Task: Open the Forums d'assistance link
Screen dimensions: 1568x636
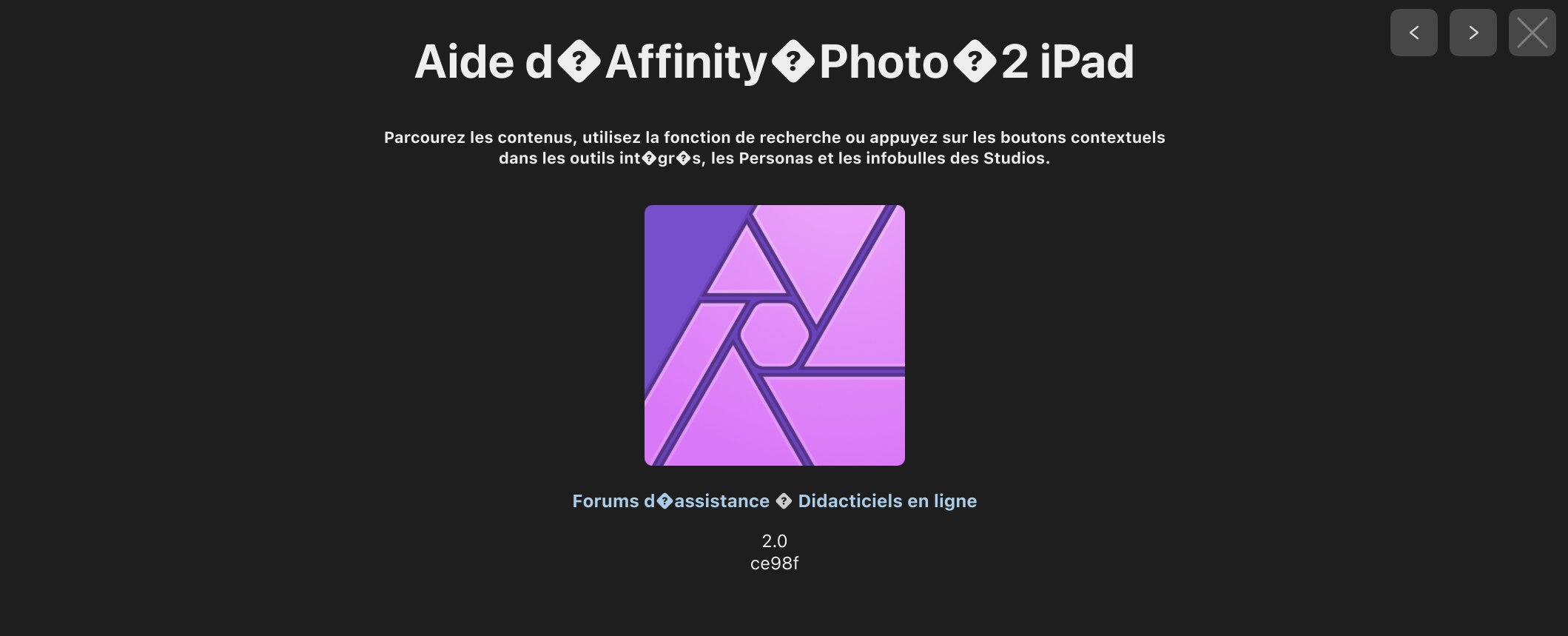Action: click(670, 501)
